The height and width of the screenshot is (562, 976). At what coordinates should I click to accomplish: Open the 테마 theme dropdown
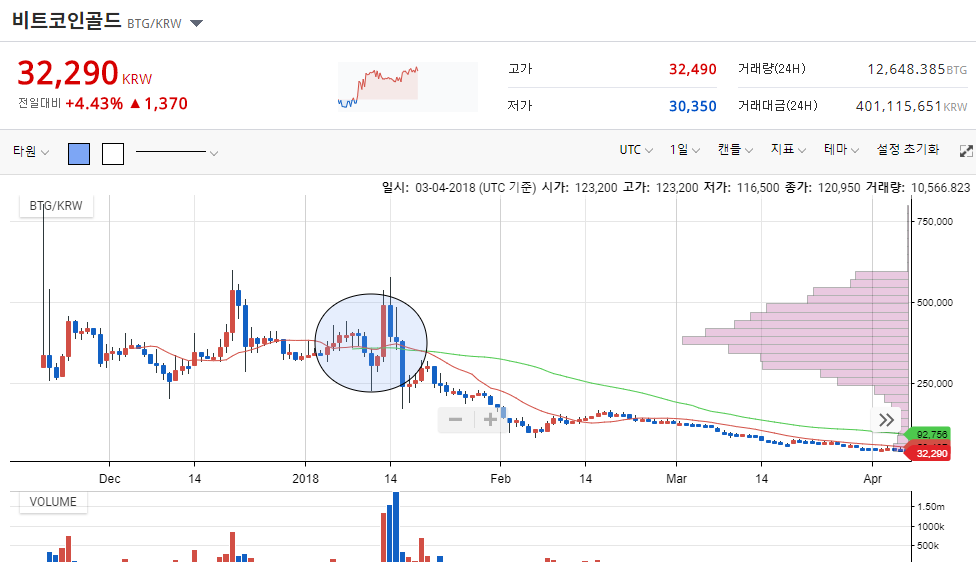pos(841,150)
